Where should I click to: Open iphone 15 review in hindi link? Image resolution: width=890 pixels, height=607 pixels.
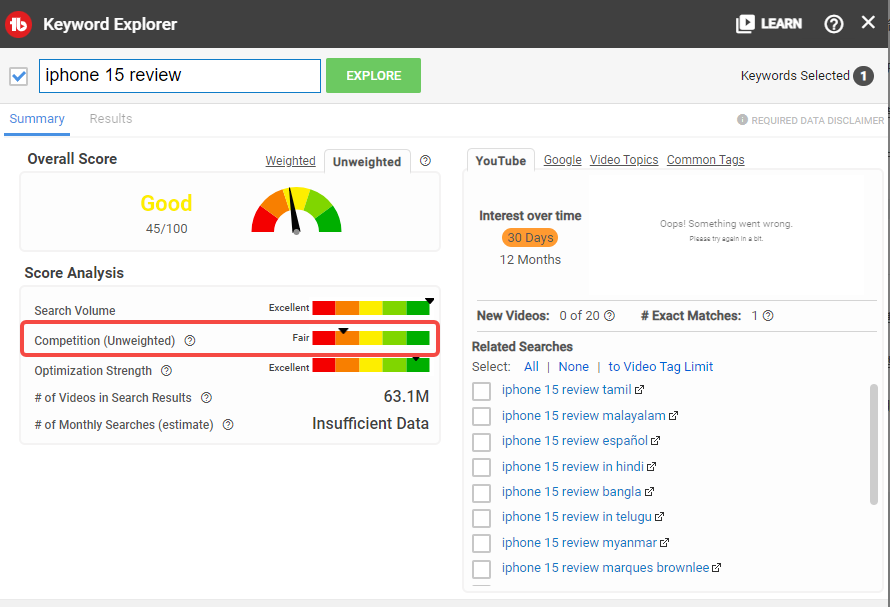tap(573, 467)
